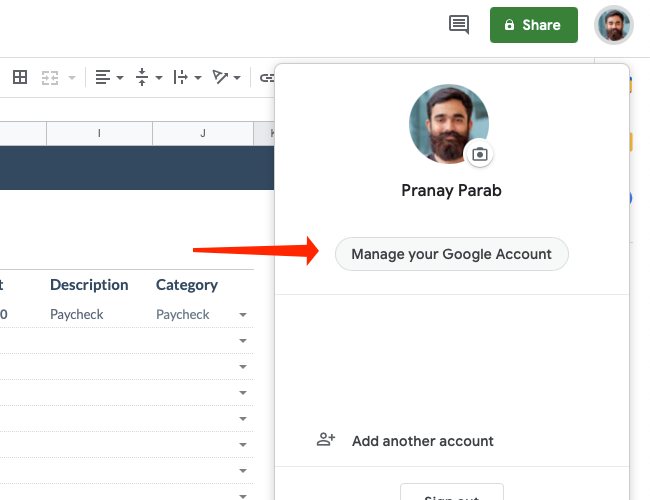This screenshot has height=500, width=650.
Task: Click the borders toolbar icon
Action: 20,77
